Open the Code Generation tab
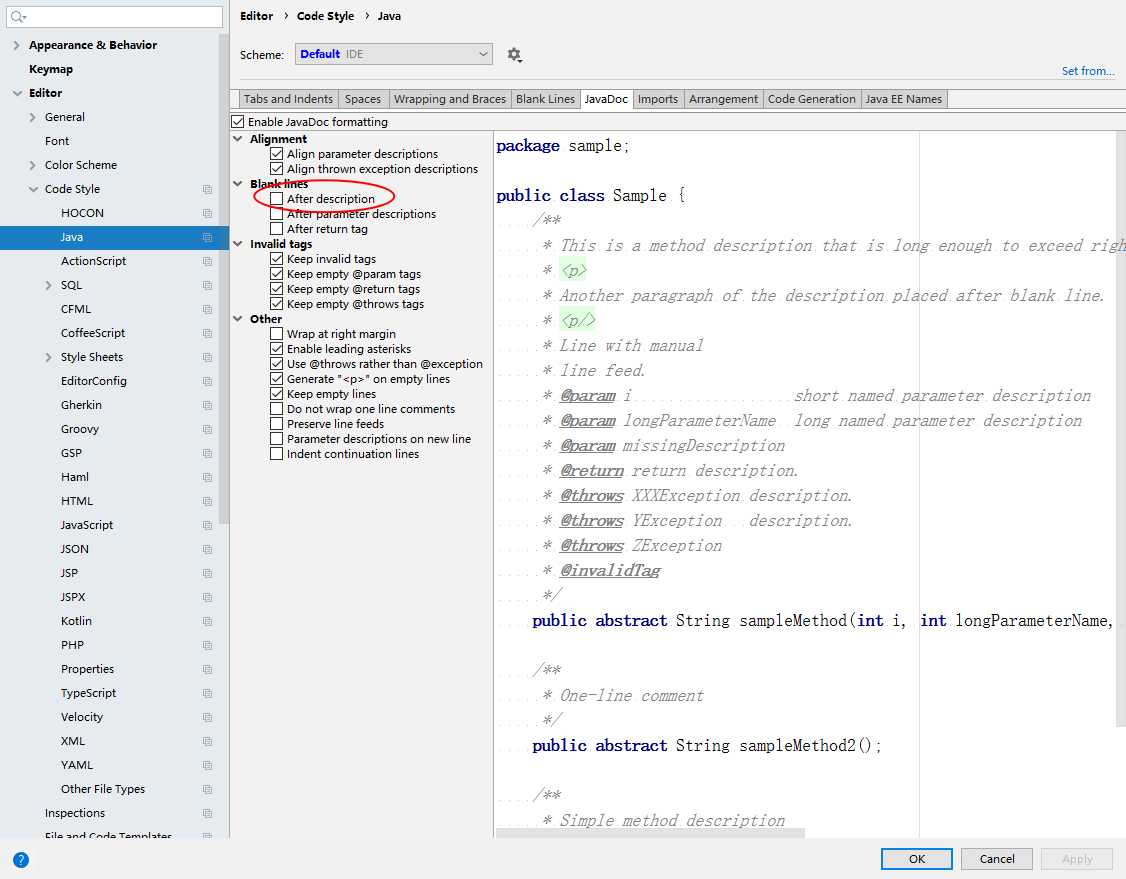Image resolution: width=1126 pixels, height=879 pixels. pos(811,99)
